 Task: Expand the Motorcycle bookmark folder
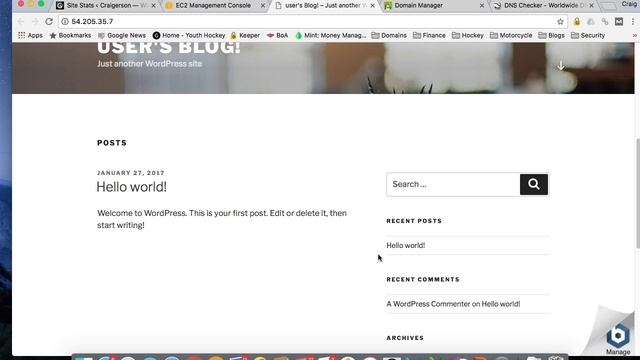click(511, 36)
